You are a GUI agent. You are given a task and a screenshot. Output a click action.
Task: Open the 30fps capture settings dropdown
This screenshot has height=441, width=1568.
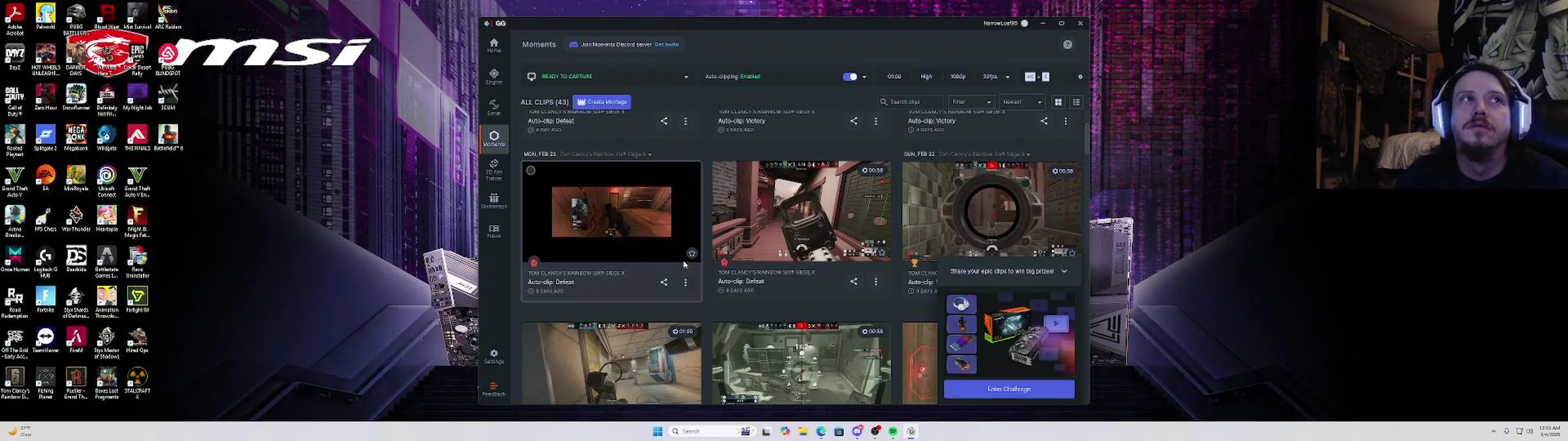tap(1008, 77)
